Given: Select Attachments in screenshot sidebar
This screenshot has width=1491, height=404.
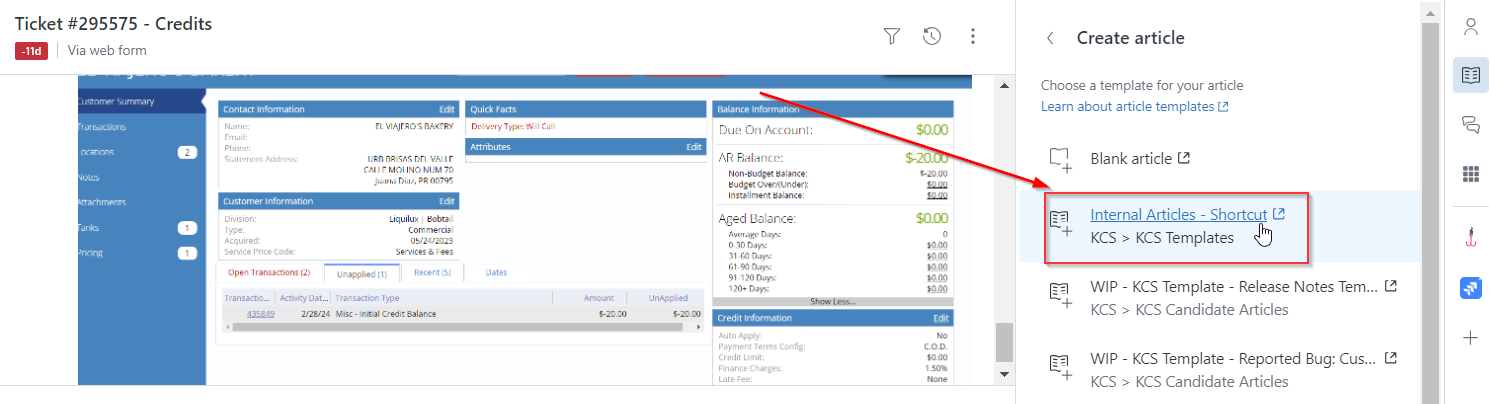Looking at the screenshot, I should tap(103, 202).
